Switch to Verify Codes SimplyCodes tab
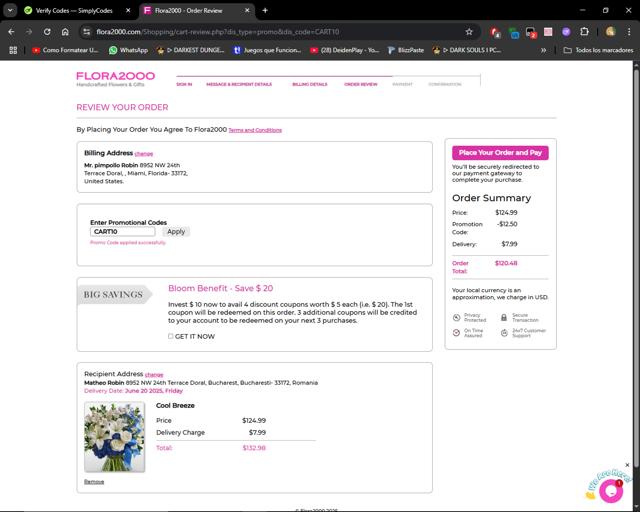Image resolution: width=640 pixels, height=512 pixels. pos(74,11)
